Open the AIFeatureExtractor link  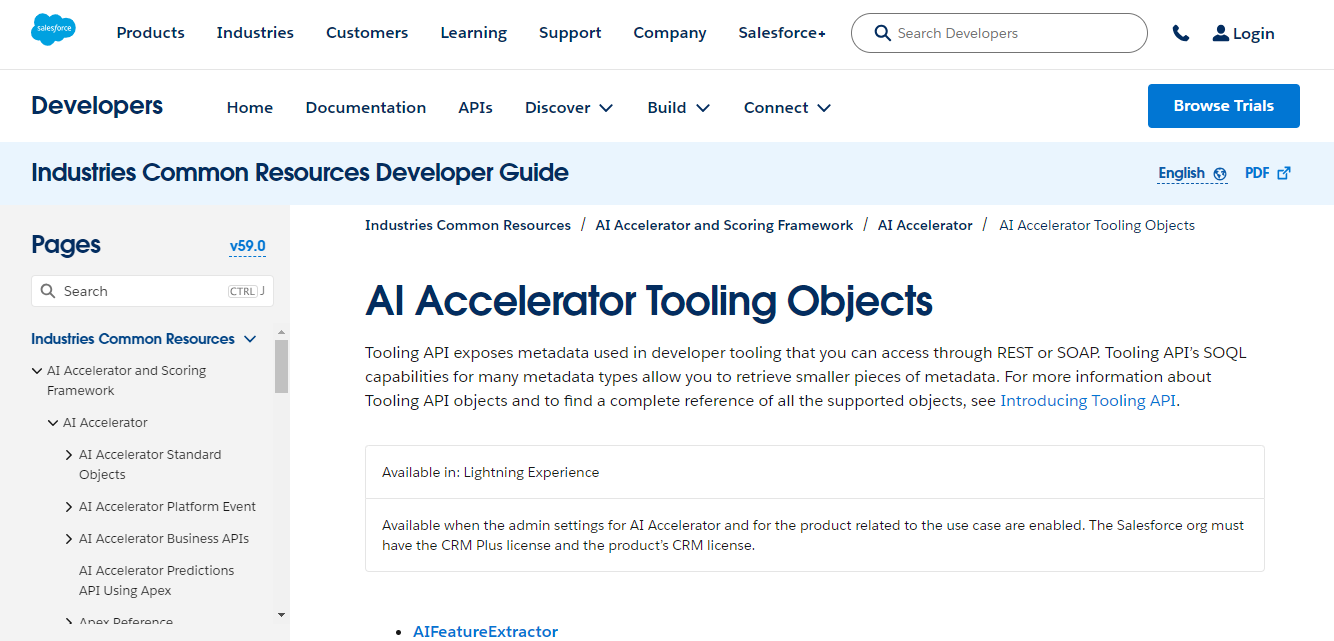(x=485, y=631)
